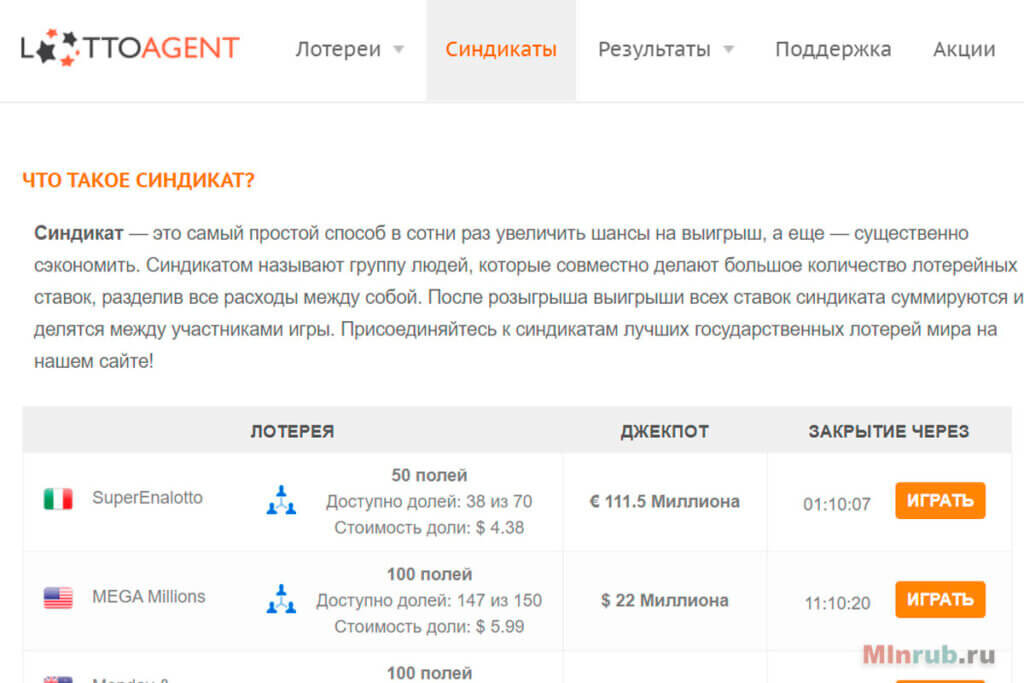Click ИГРАТЬ for SuperEnalotto

pos(940,501)
